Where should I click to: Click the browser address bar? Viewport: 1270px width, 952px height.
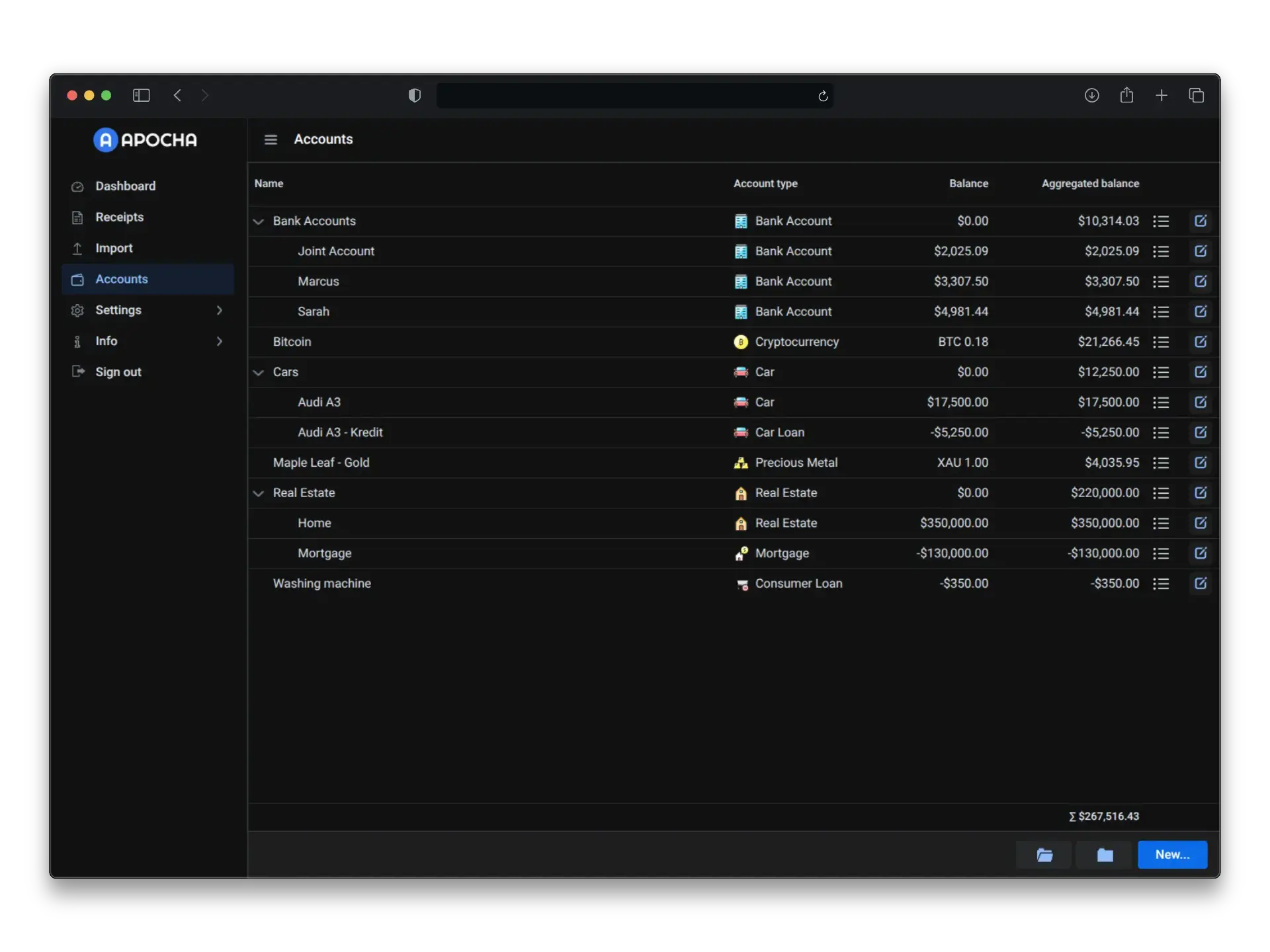(x=622, y=96)
